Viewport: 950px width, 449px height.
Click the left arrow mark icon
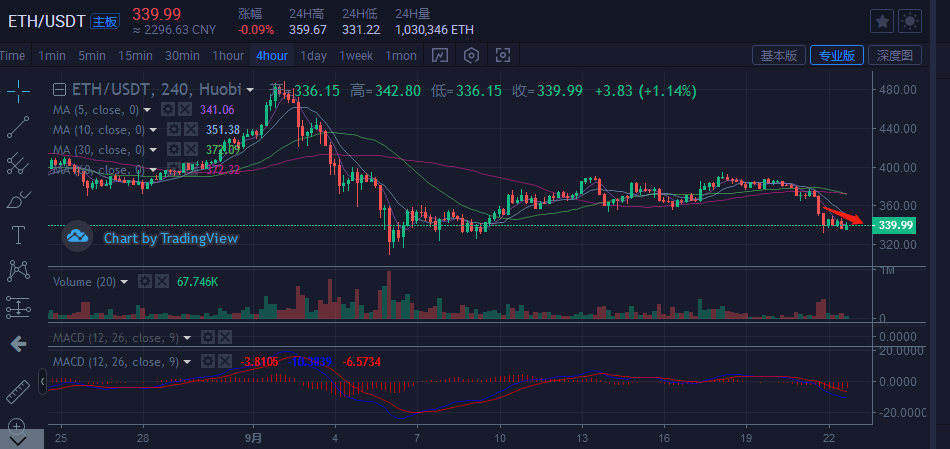(18, 344)
